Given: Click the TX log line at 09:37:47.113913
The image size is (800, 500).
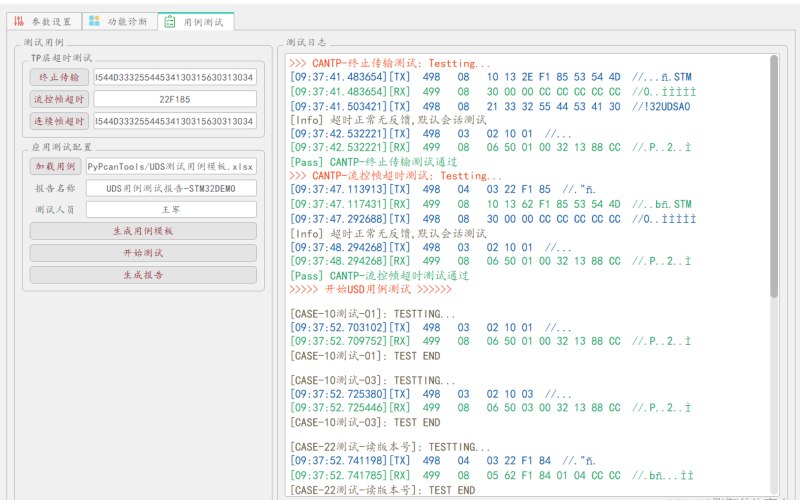Looking at the screenshot, I should tap(443, 189).
